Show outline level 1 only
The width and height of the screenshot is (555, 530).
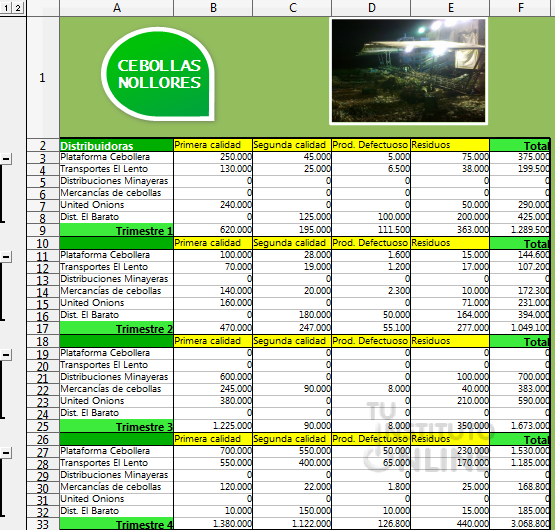[x=6, y=7]
